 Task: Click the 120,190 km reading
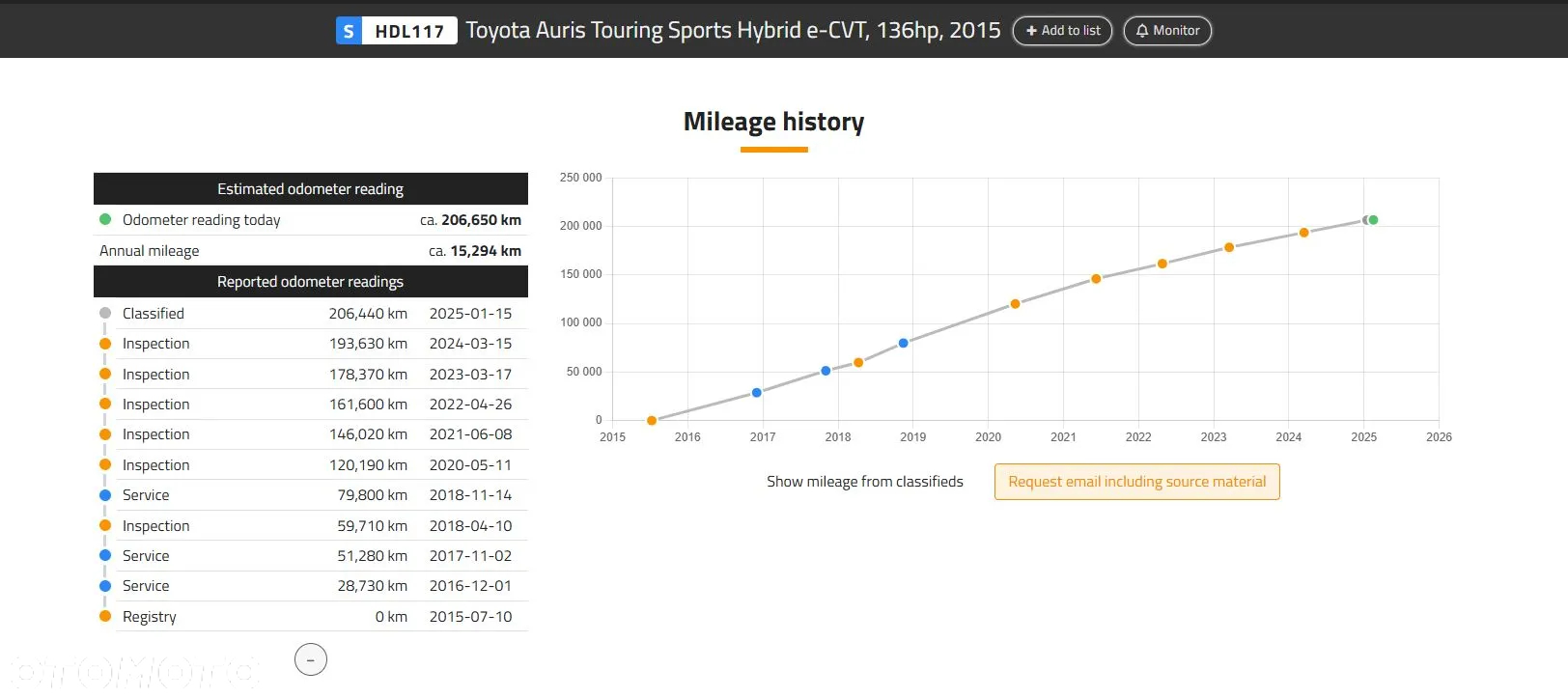point(368,464)
